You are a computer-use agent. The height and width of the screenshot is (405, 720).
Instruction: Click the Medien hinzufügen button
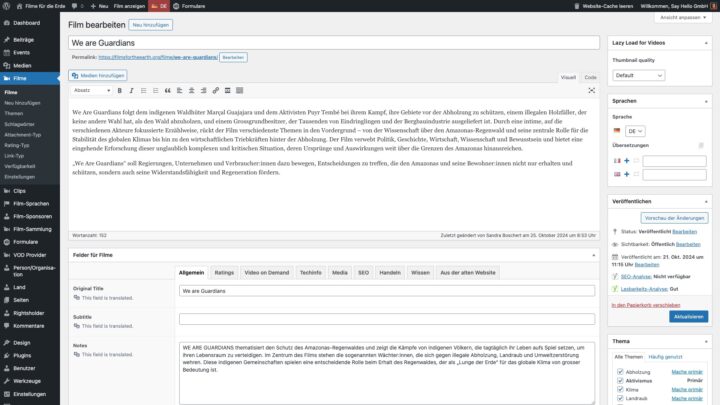tap(98, 75)
